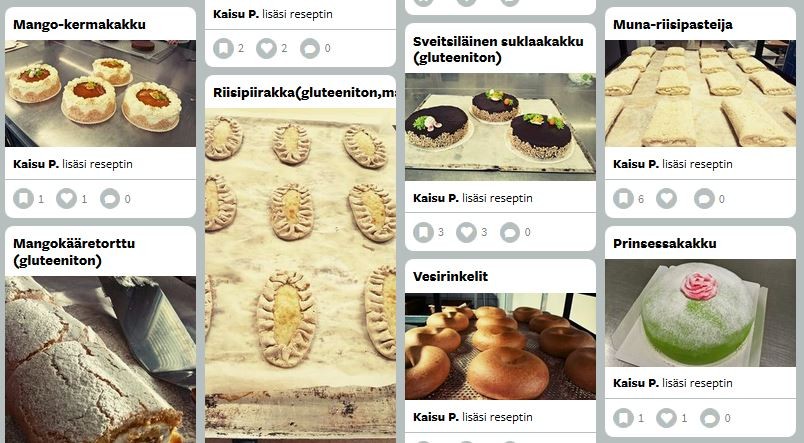This screenshot has width=804, height=443.
Task: Open the Prinsessakakku green cake photo
Action: (x=700, y=313)
